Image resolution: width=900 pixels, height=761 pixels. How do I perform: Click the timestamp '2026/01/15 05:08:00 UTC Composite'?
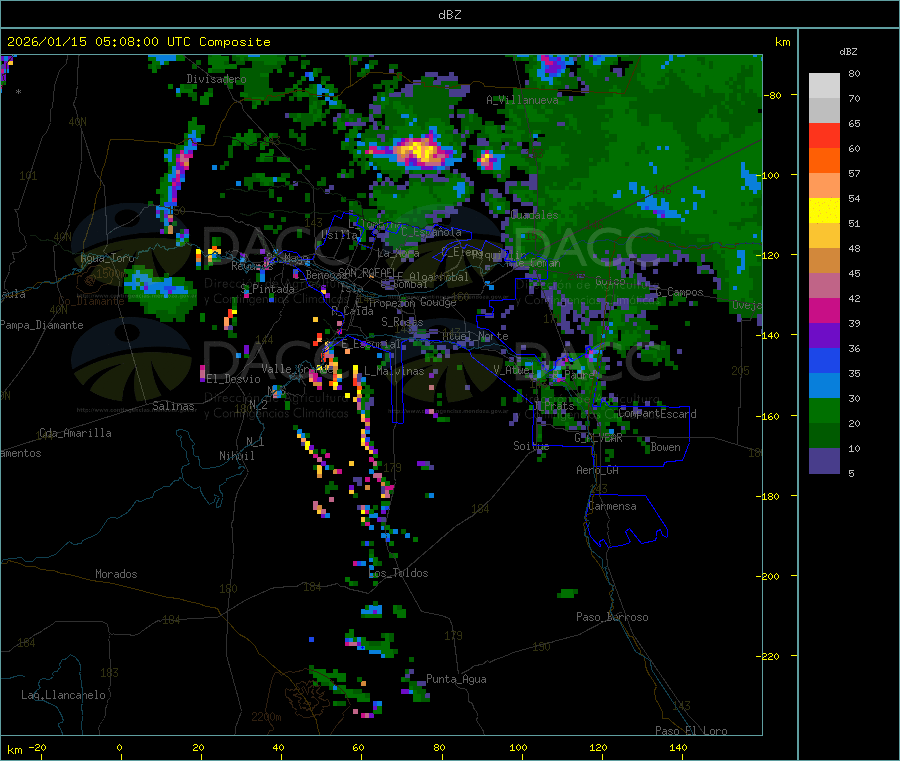click(x=138, y=42)
